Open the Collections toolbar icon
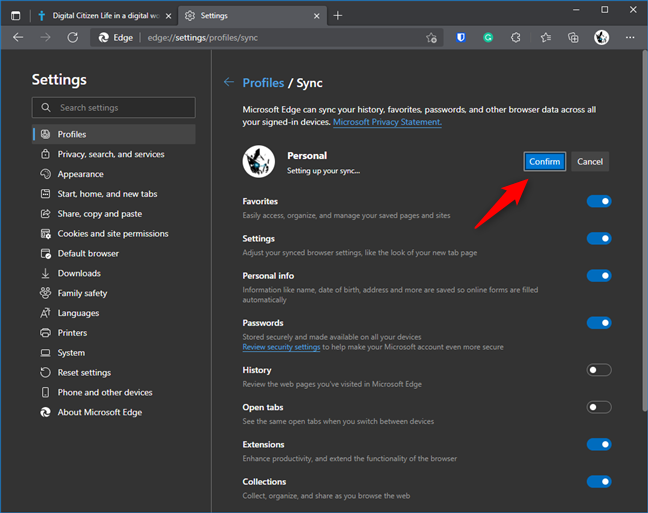Screen dimensions: 648x513 pyautogui.click(x=573, y=37)
